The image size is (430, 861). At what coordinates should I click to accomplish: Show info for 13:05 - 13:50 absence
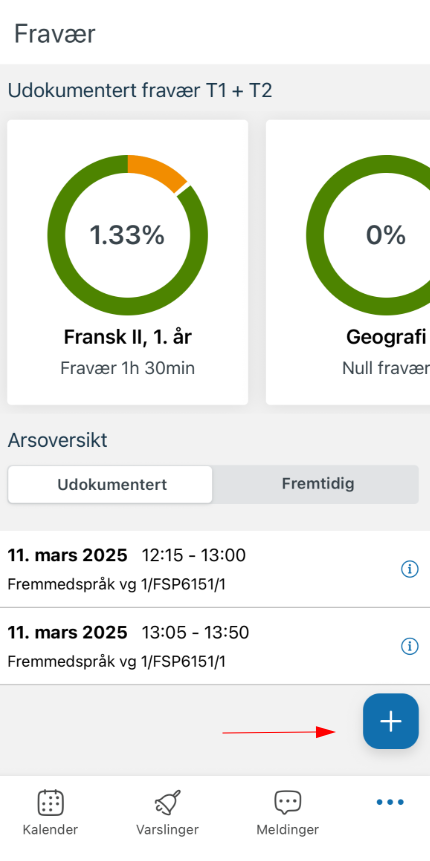[410, 647]
